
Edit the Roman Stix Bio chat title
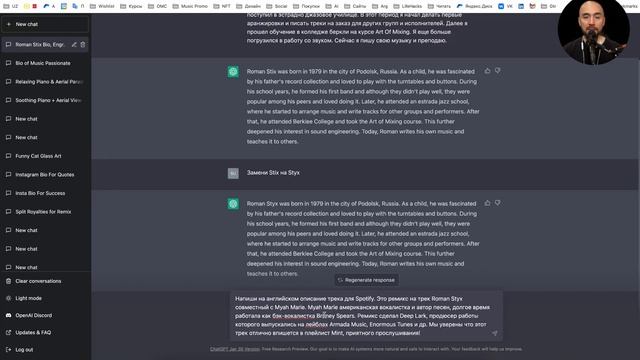(x=74, y=44)
